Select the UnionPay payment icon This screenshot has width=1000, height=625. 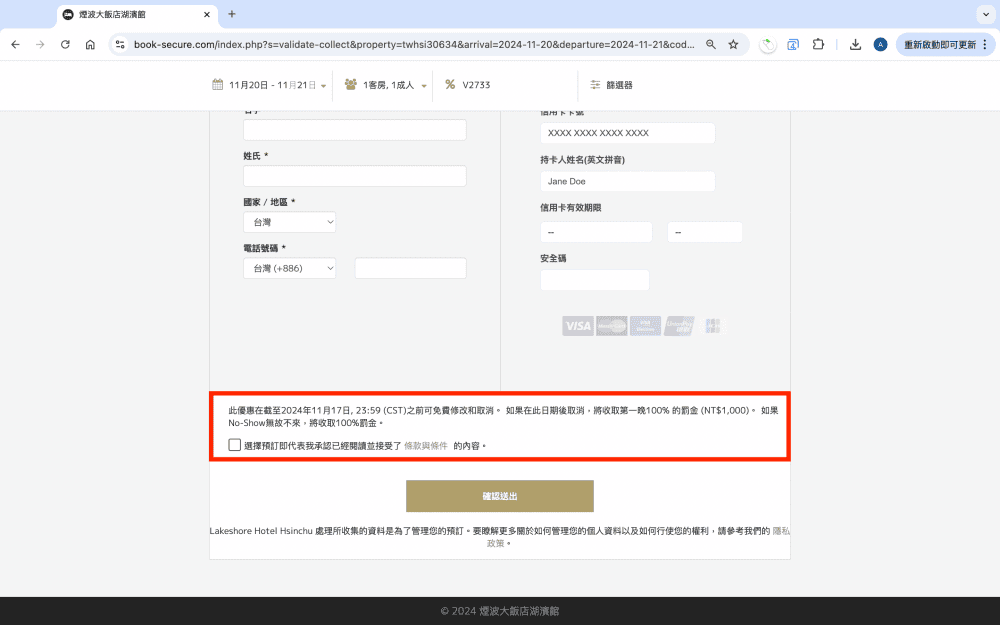click(x=679, y=325)
